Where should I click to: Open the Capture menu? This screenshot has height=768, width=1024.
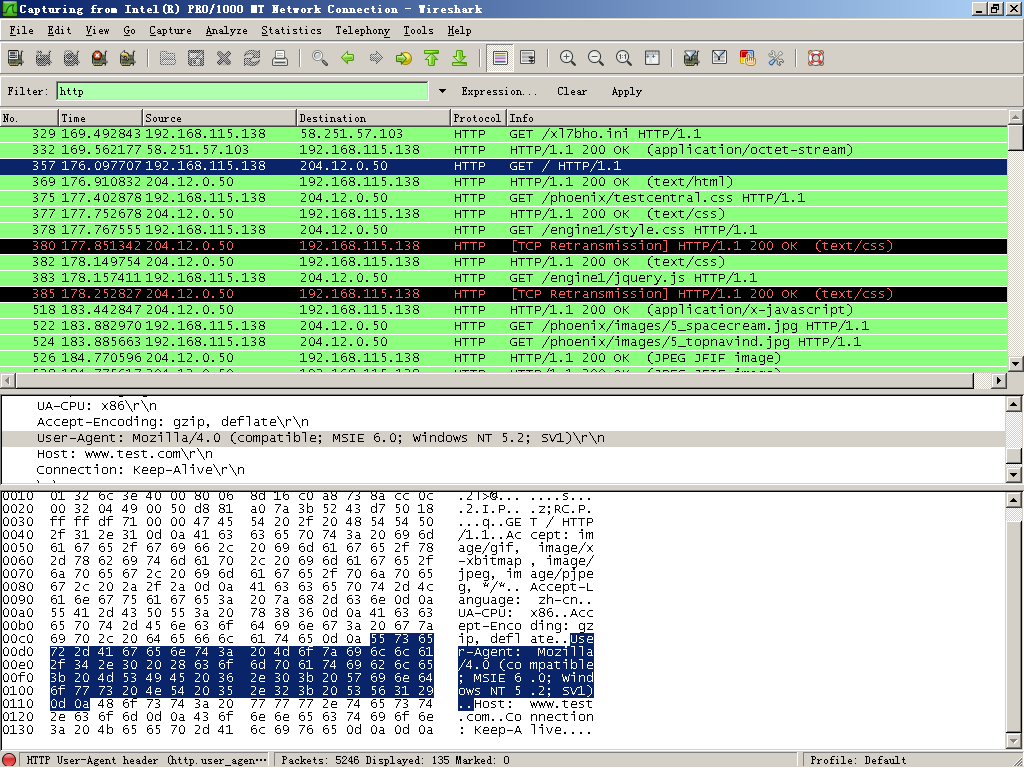170,31
